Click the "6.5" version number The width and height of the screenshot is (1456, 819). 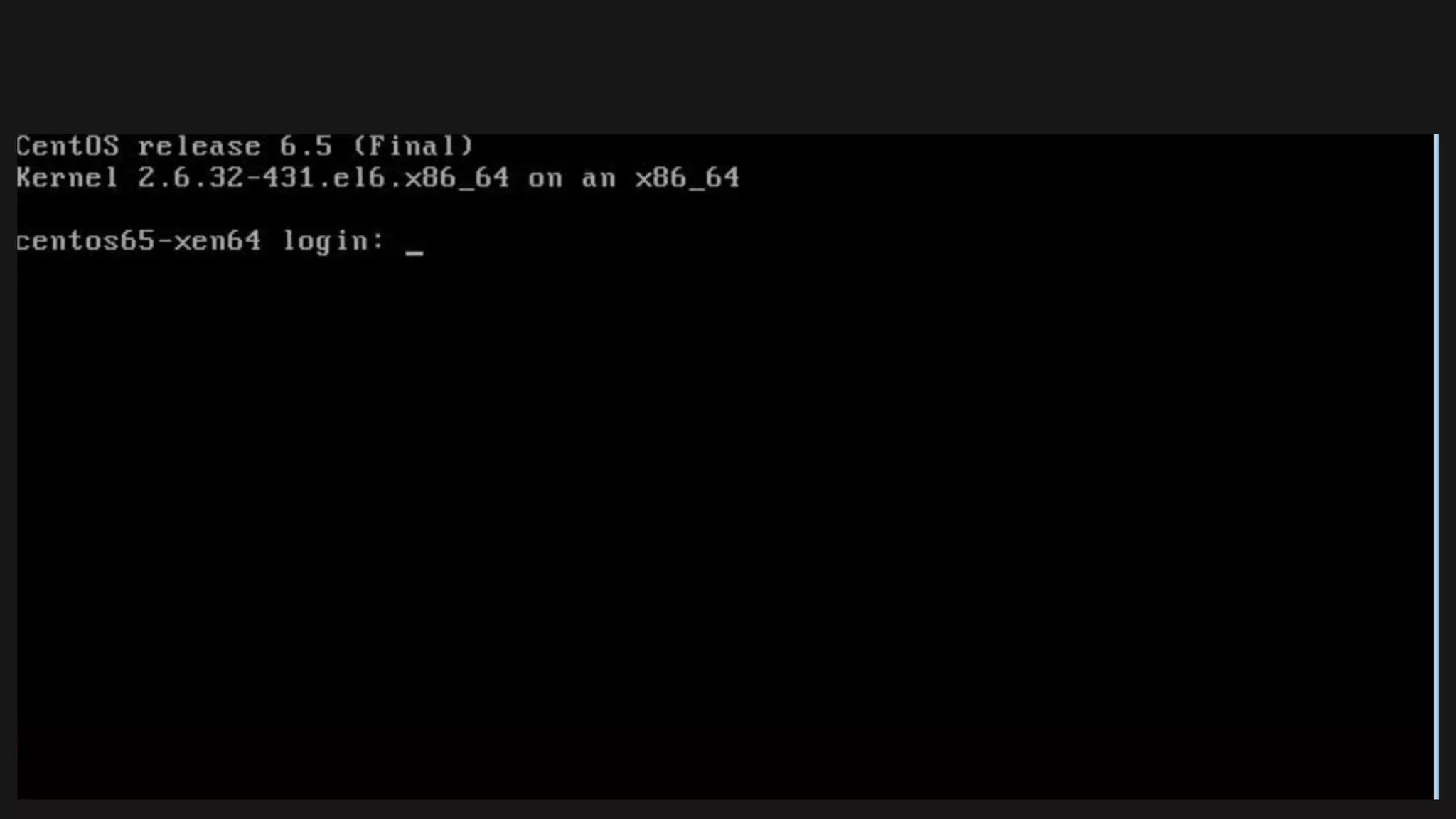(306, 146)
